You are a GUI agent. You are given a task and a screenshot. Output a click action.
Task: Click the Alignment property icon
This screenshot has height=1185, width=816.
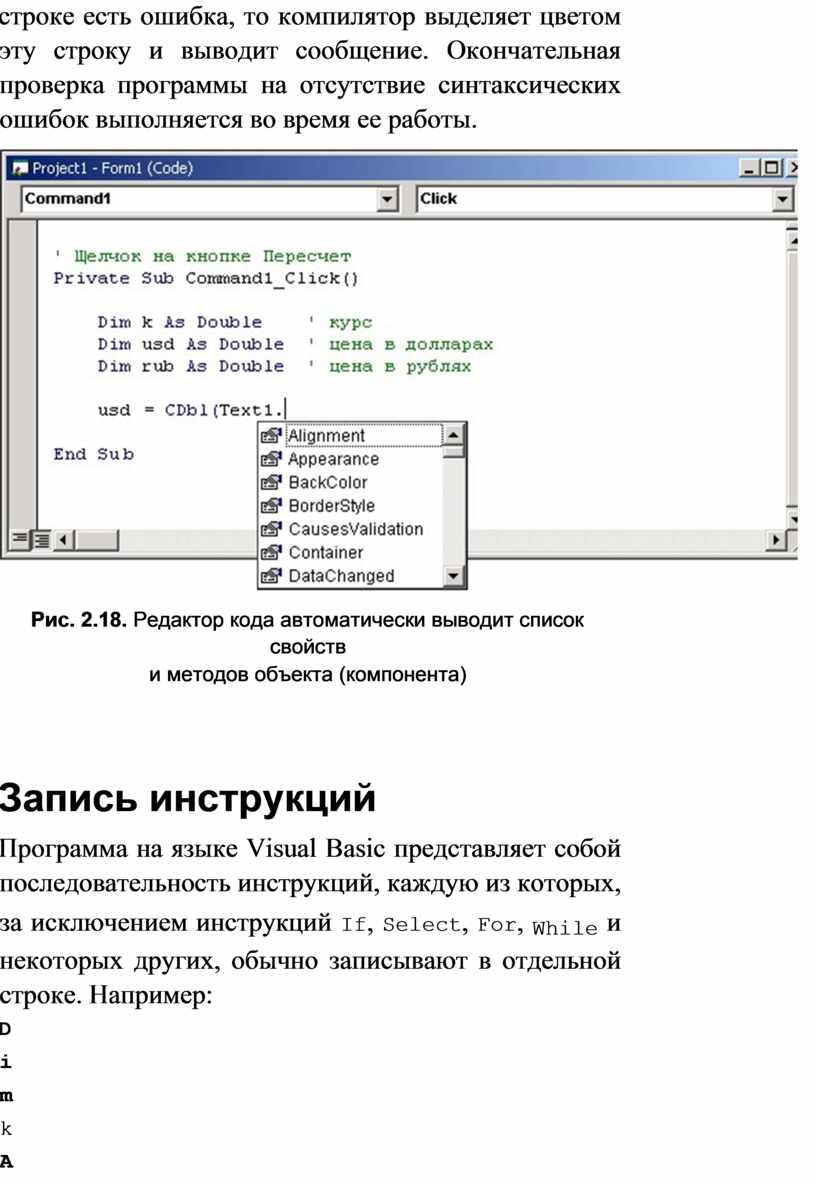point(271,436)
